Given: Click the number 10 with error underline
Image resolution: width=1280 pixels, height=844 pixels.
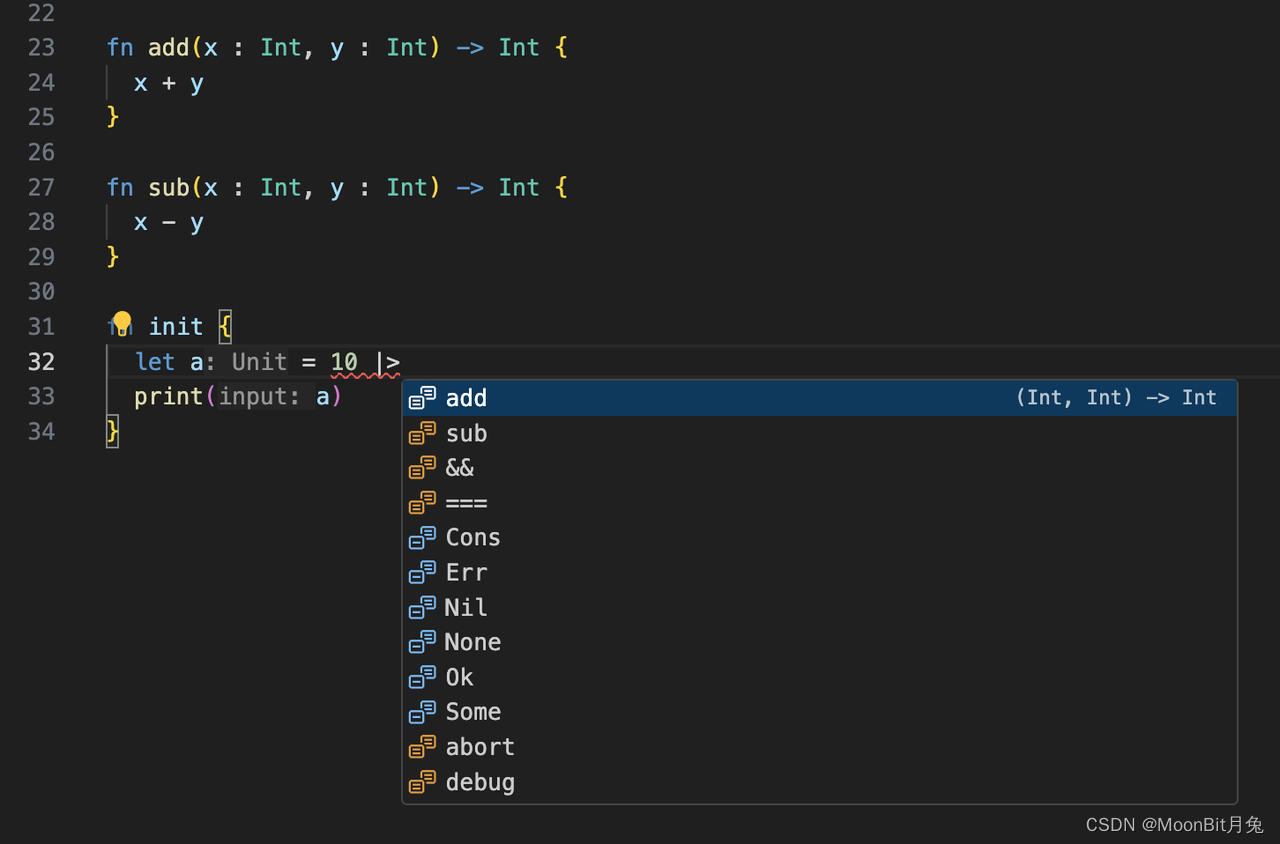Looking at the screenshot, I should (x=344, y=362).
